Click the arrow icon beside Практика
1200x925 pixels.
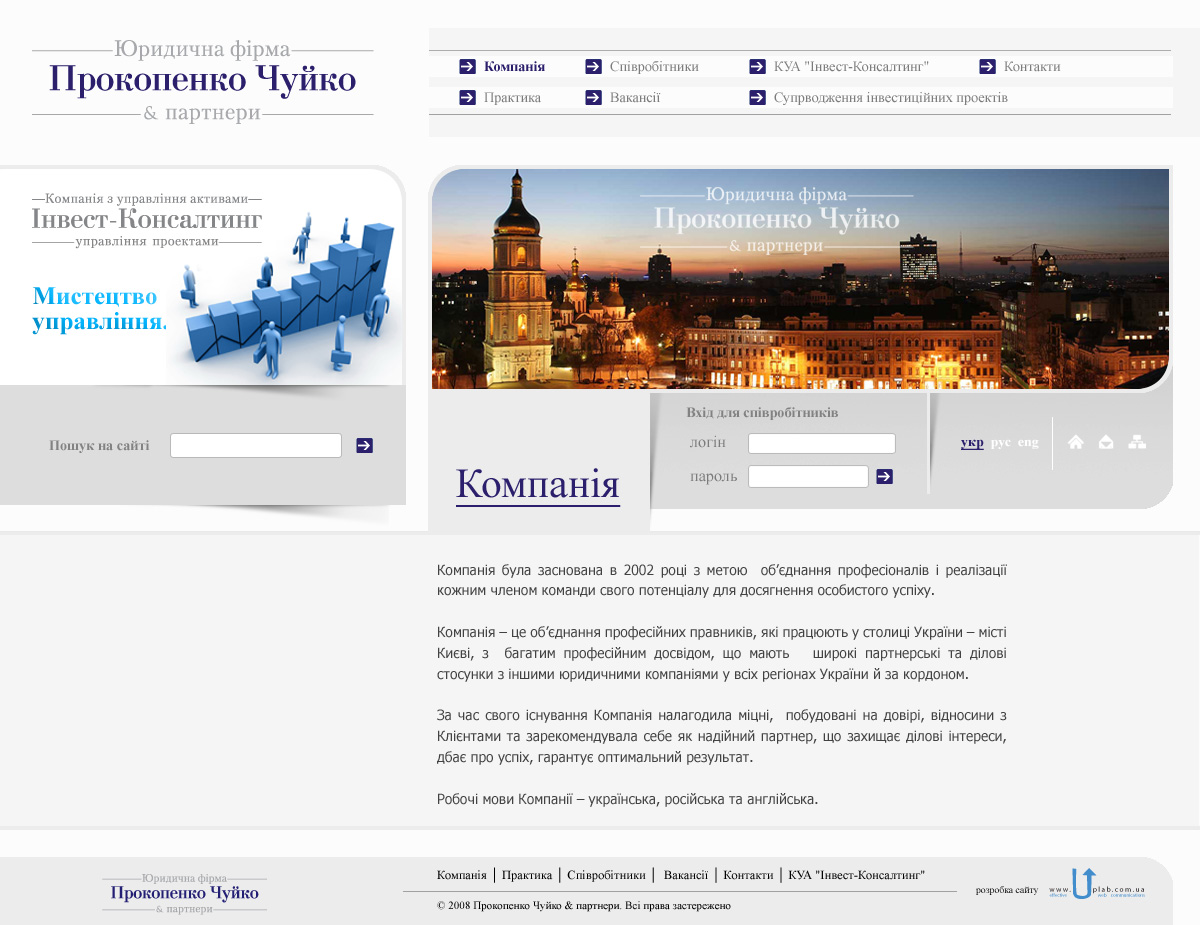[x=467, y=98]
